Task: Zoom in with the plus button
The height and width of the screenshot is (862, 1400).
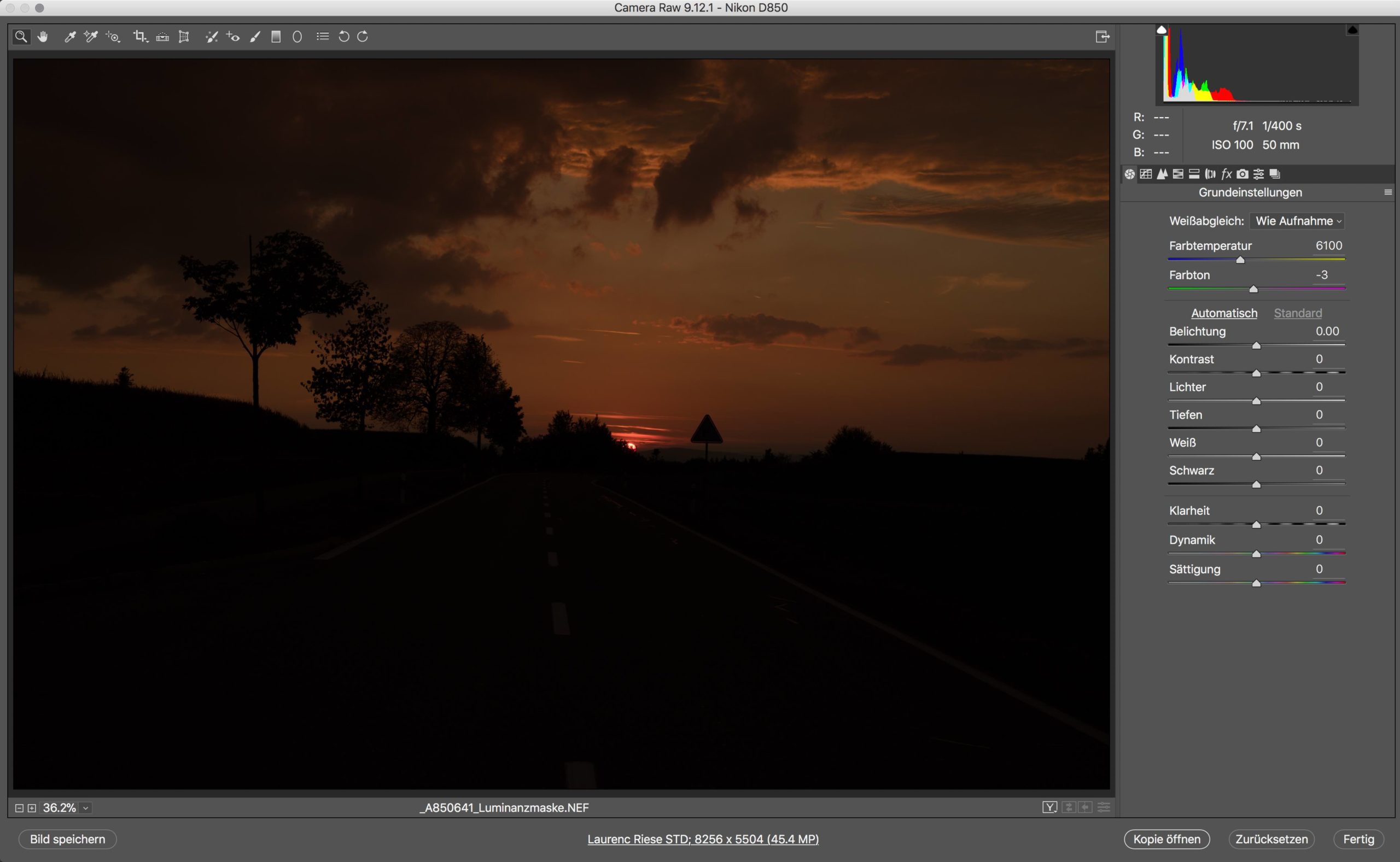Action: tap(32, 808)
